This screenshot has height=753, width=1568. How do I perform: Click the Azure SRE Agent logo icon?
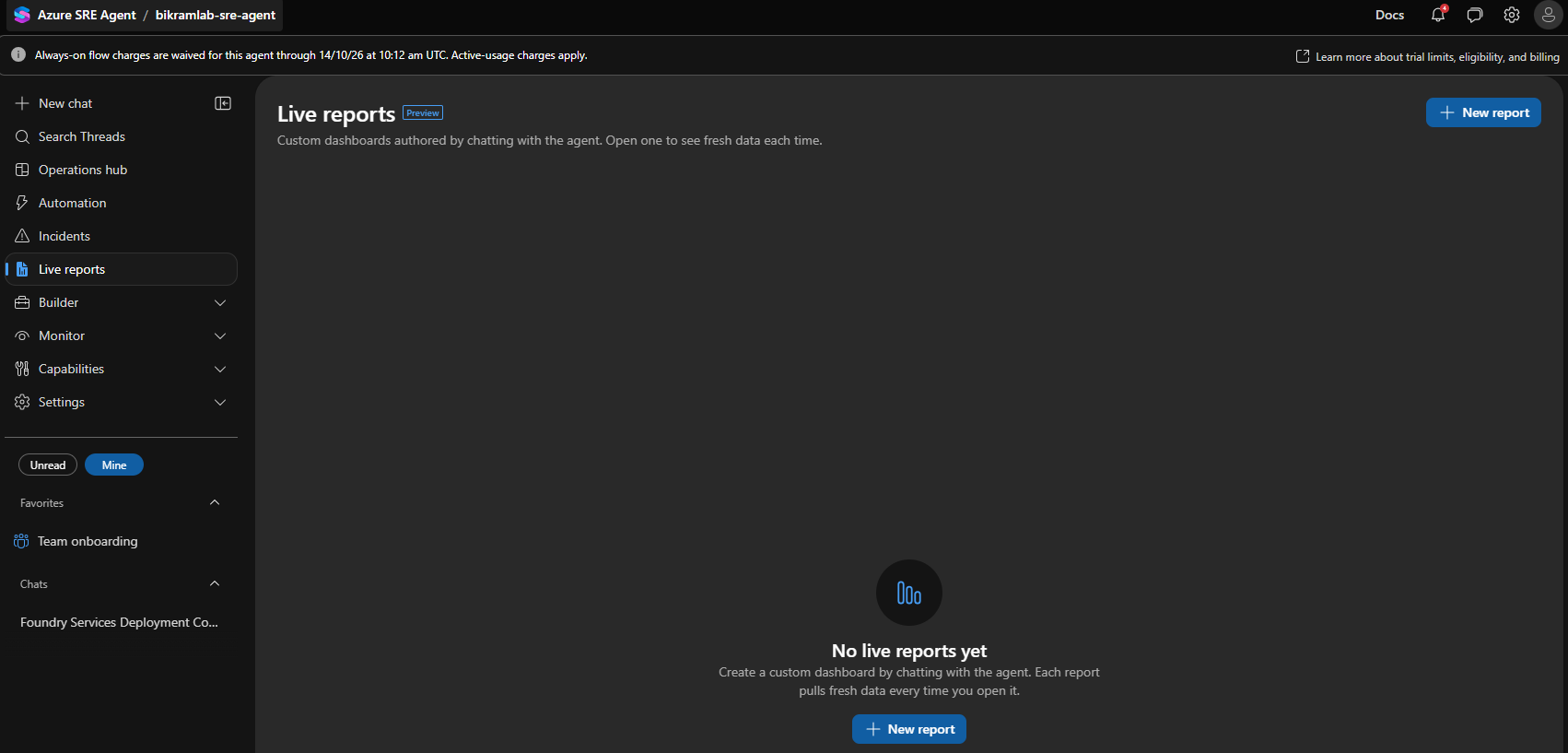click(22, 15)
